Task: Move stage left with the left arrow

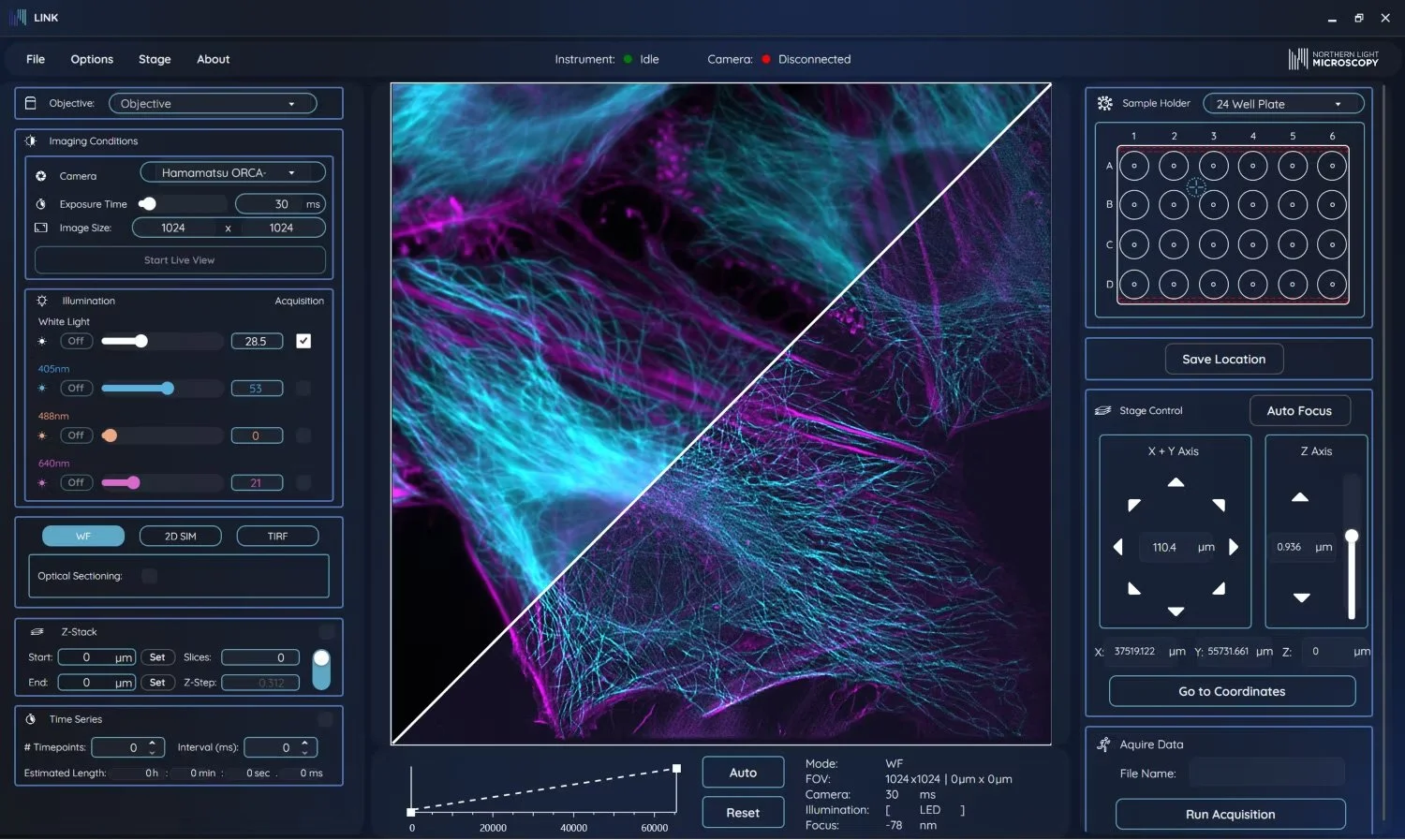Action: pos(1117,547)
